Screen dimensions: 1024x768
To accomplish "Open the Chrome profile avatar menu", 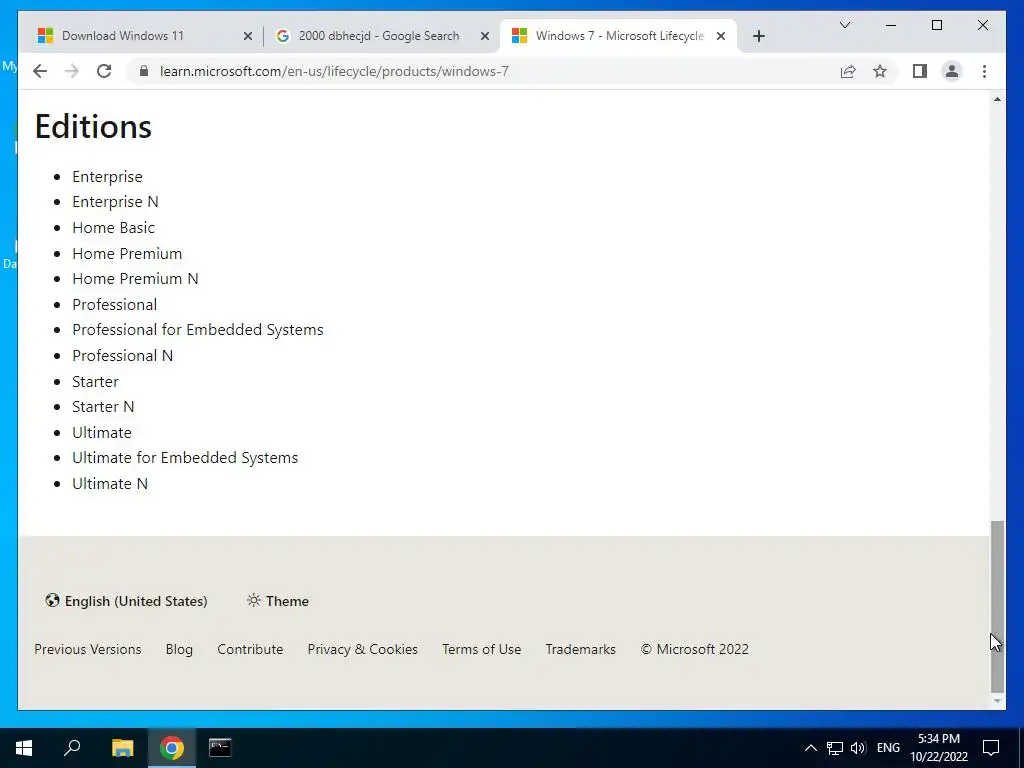I will coord(952,71).
